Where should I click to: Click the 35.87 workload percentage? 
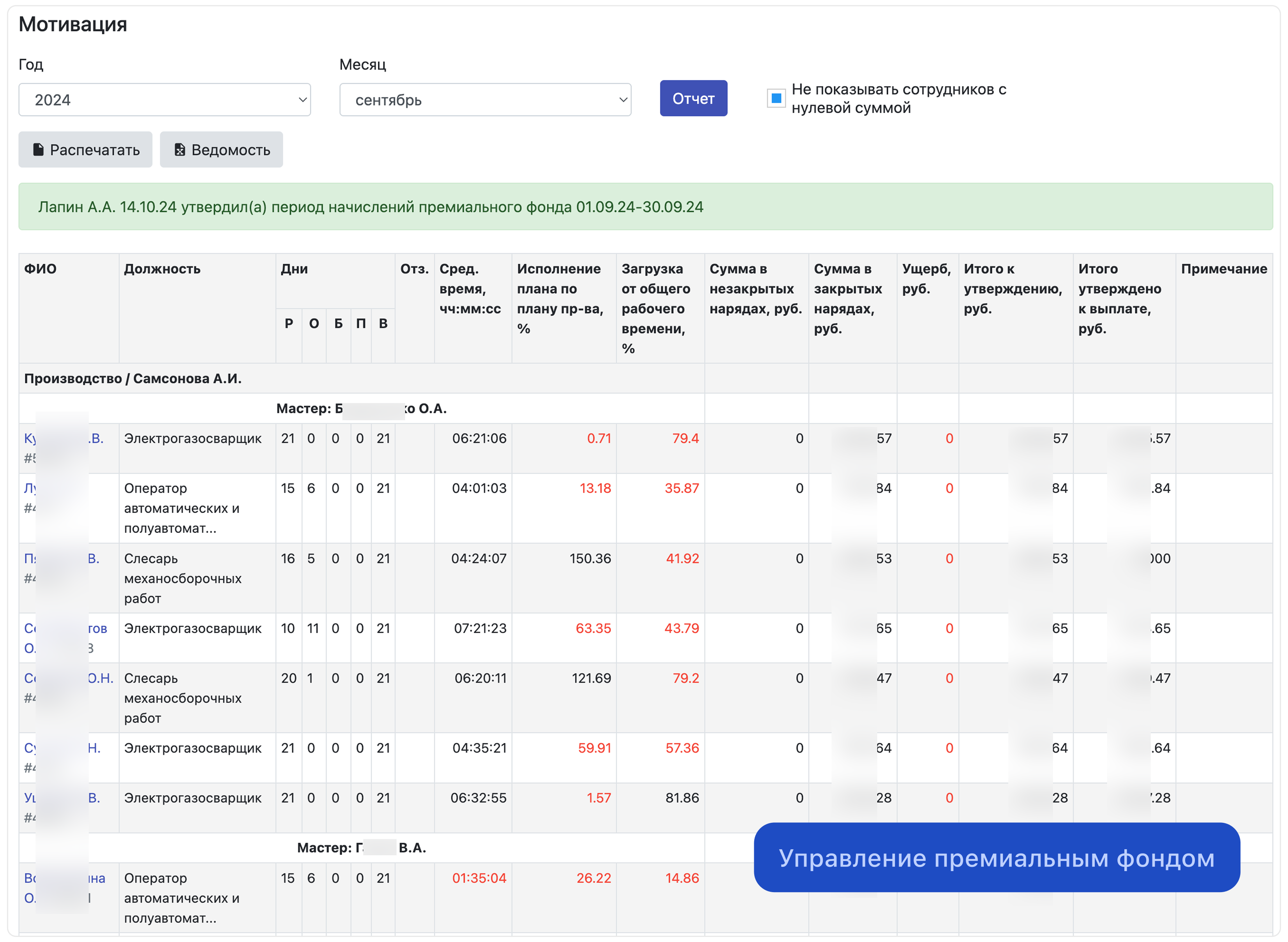tap(682, 489)
